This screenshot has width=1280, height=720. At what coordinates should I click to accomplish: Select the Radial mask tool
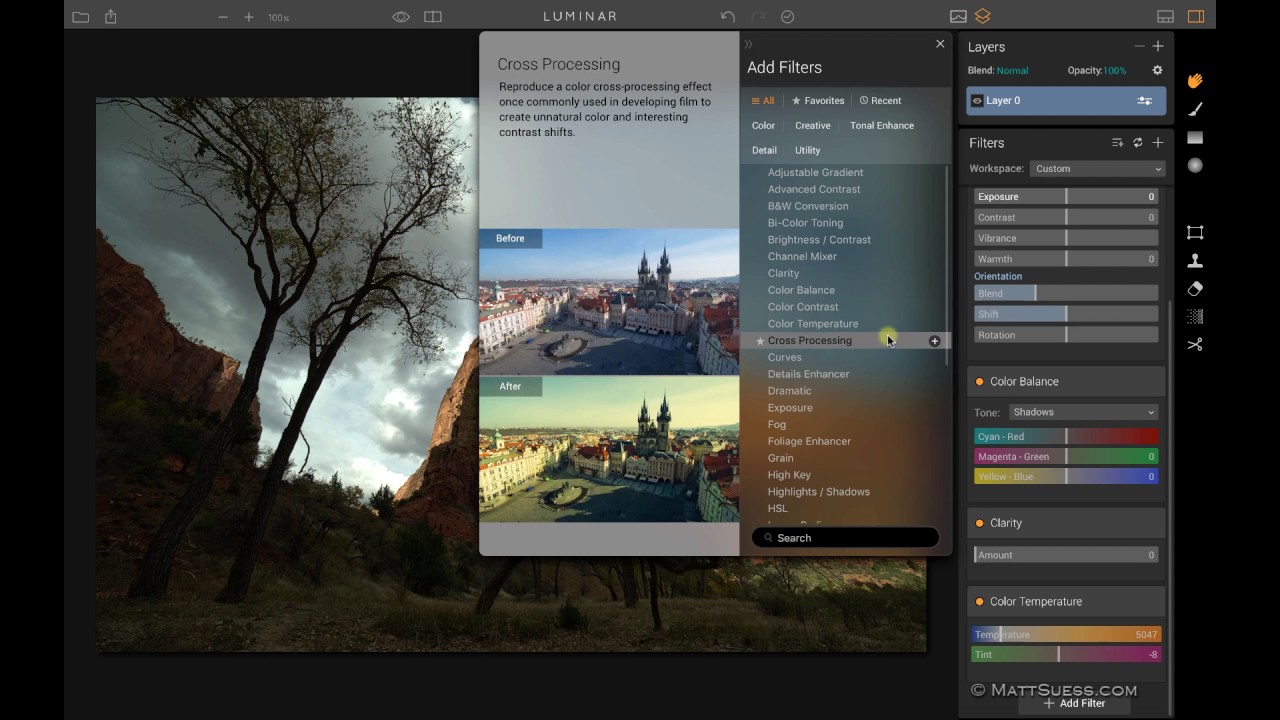[x=1195, y=165]
